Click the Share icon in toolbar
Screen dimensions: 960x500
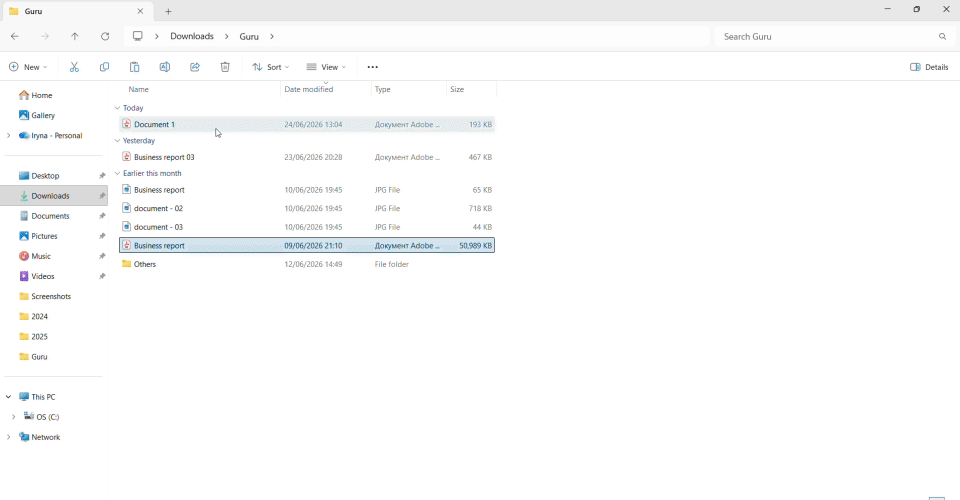pyautogui.click(x=195, y=67)
